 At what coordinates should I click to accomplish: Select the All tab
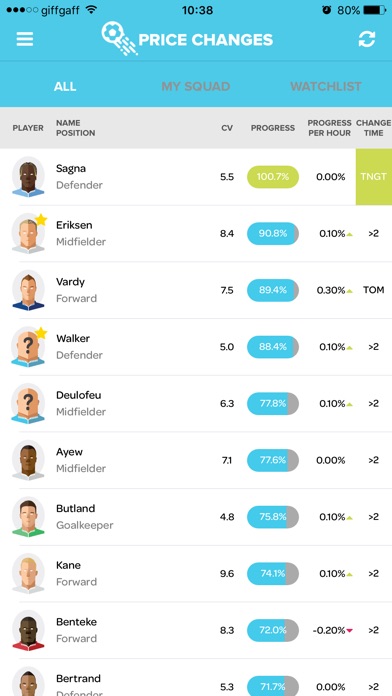65,86
